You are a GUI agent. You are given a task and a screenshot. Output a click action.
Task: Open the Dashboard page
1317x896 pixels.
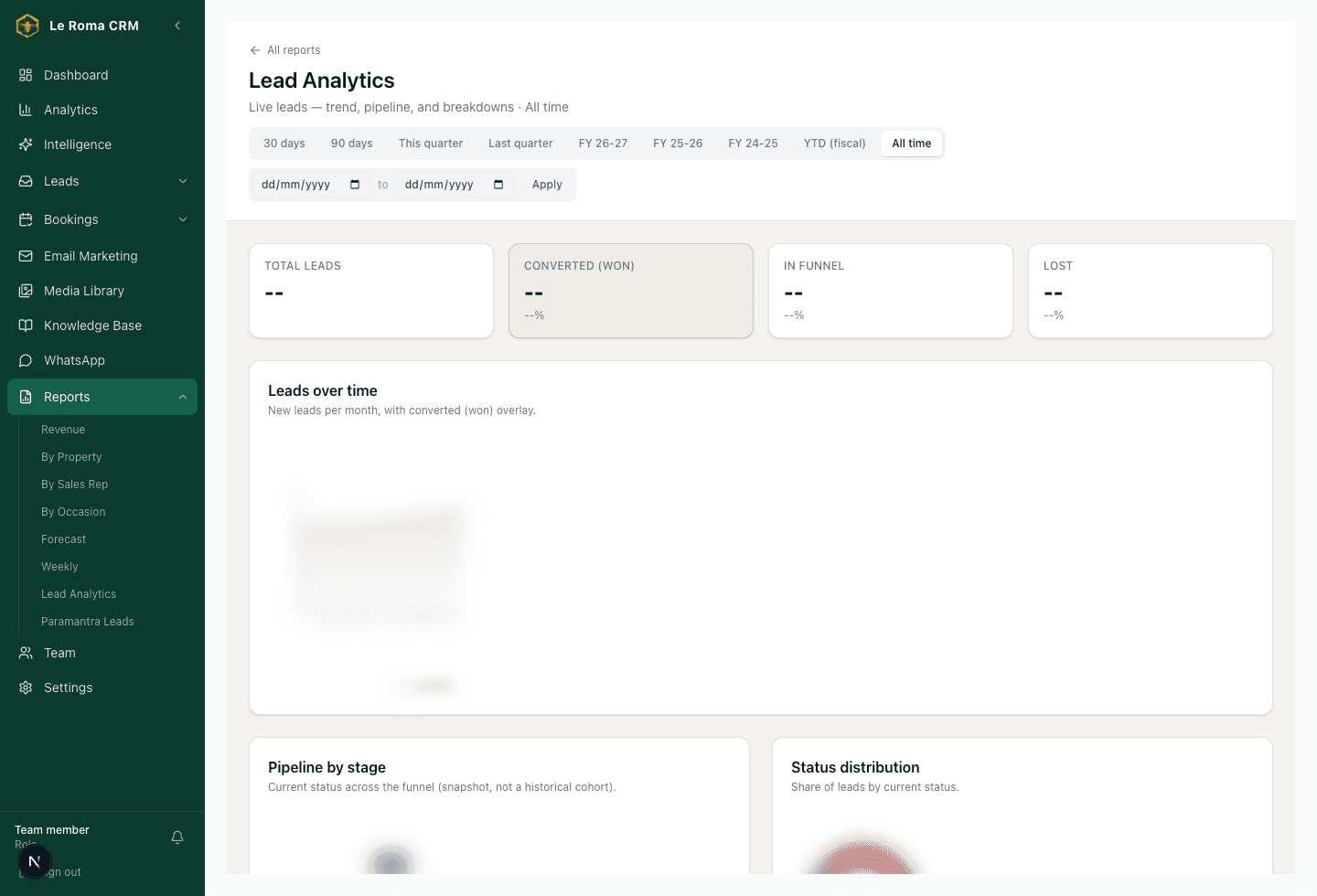pos(102,75)
